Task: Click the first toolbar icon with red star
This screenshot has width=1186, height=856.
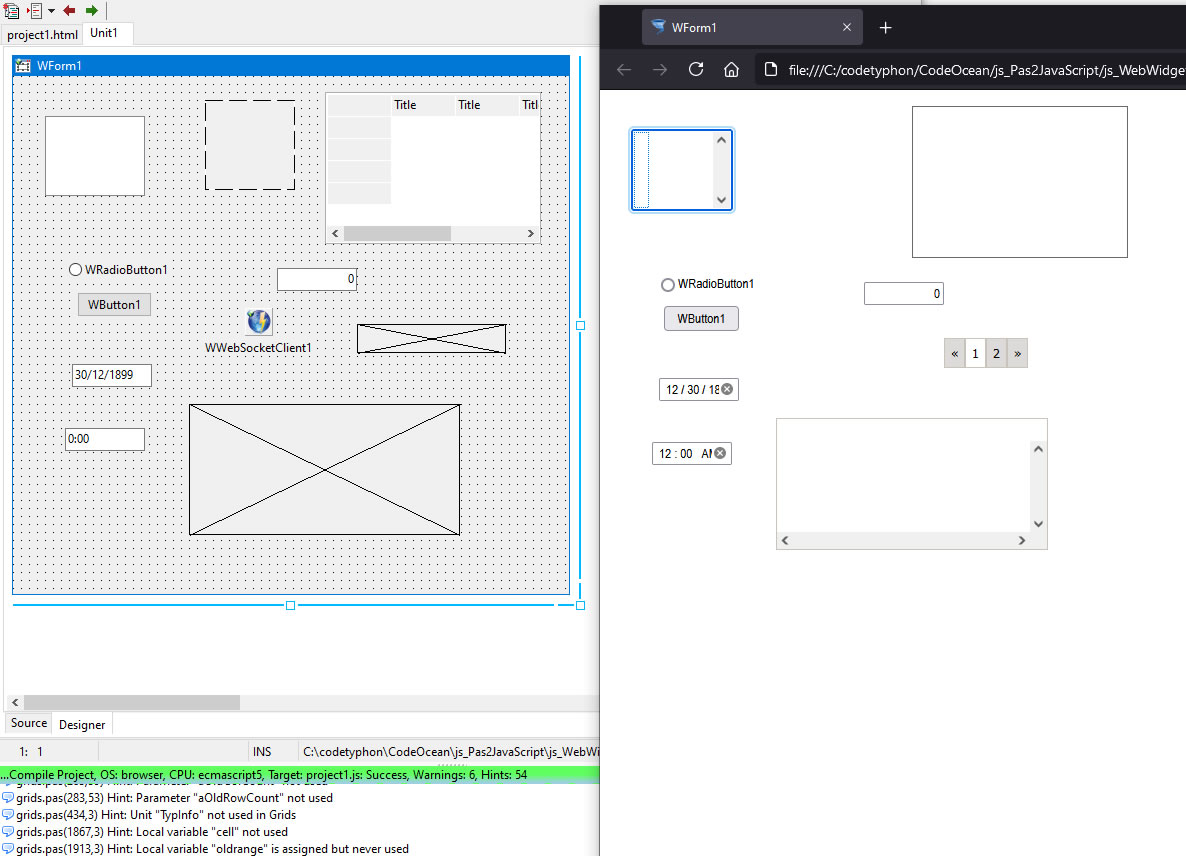Action: pos(11,10)
